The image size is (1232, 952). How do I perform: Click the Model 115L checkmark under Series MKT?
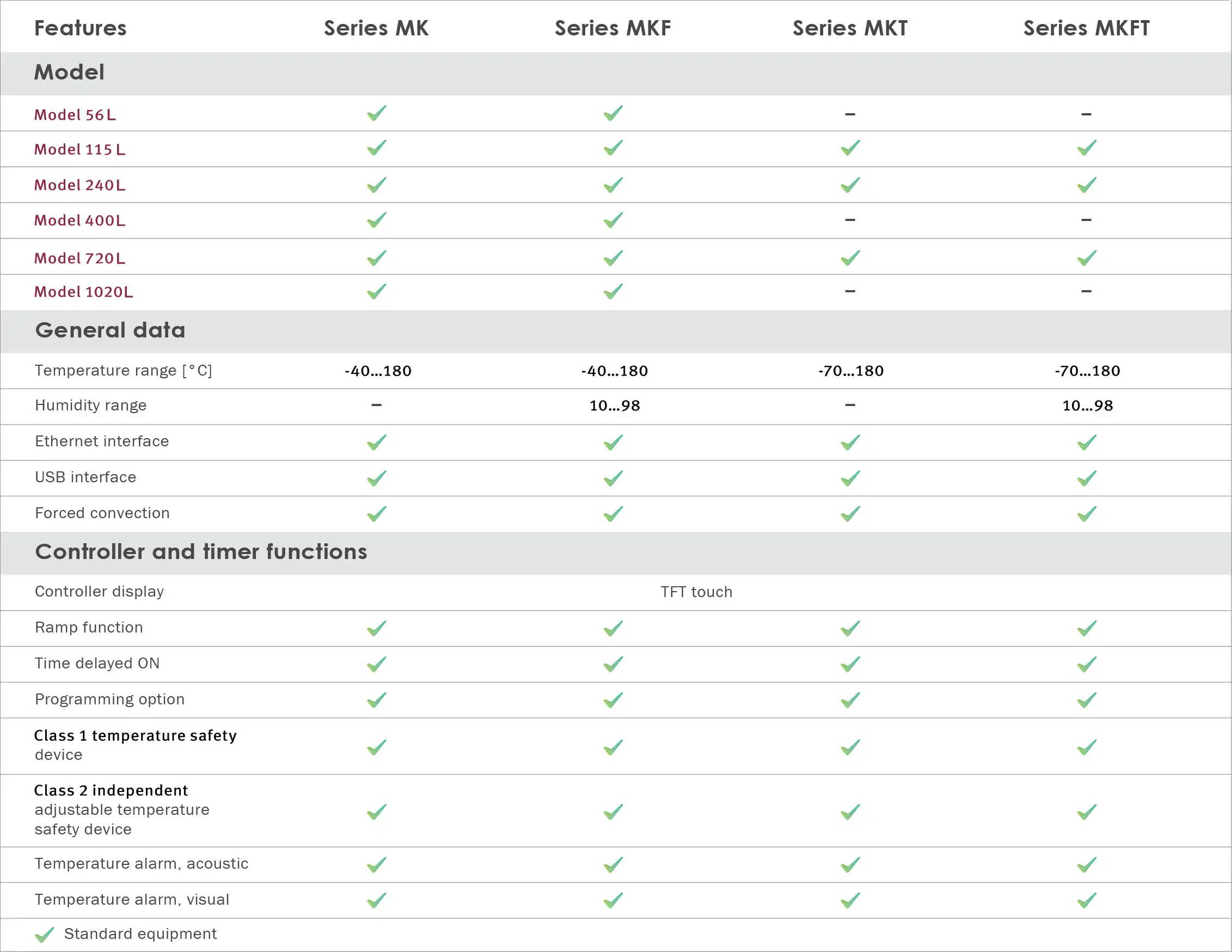pyautogui.click(x=850, y=148)
